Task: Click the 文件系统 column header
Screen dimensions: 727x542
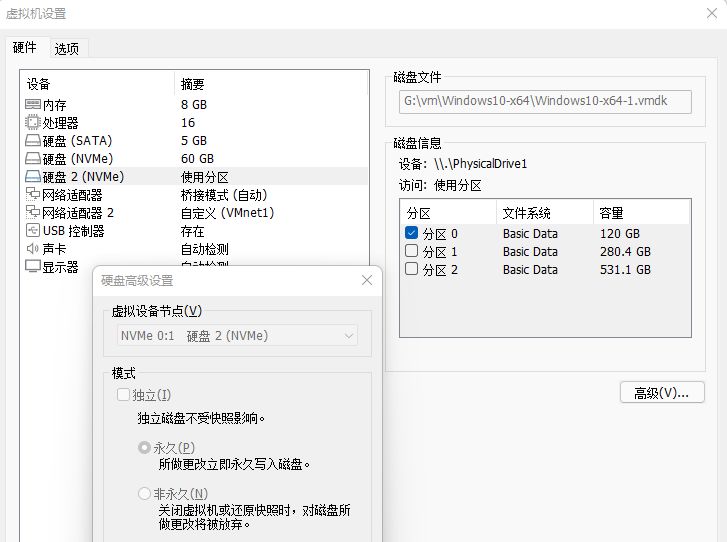Action: click(526, 213)
